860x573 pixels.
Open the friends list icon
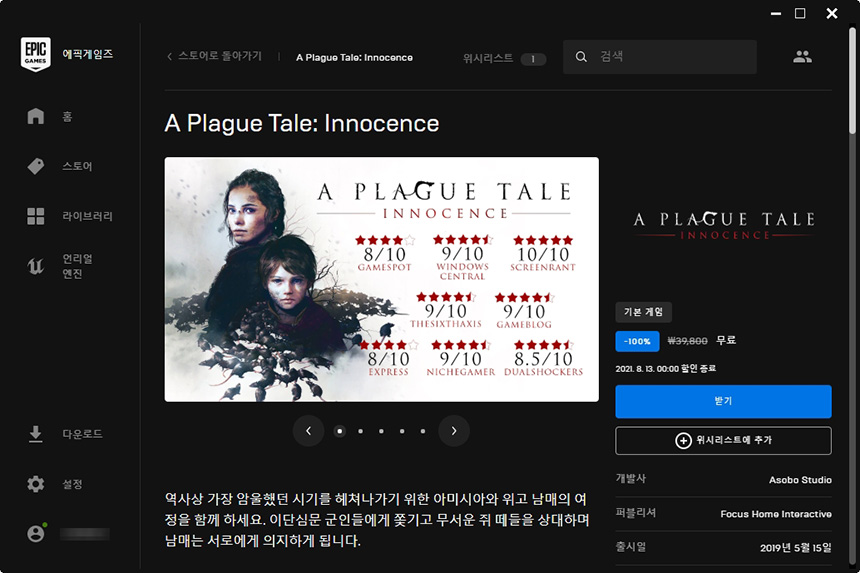point(802,56)
